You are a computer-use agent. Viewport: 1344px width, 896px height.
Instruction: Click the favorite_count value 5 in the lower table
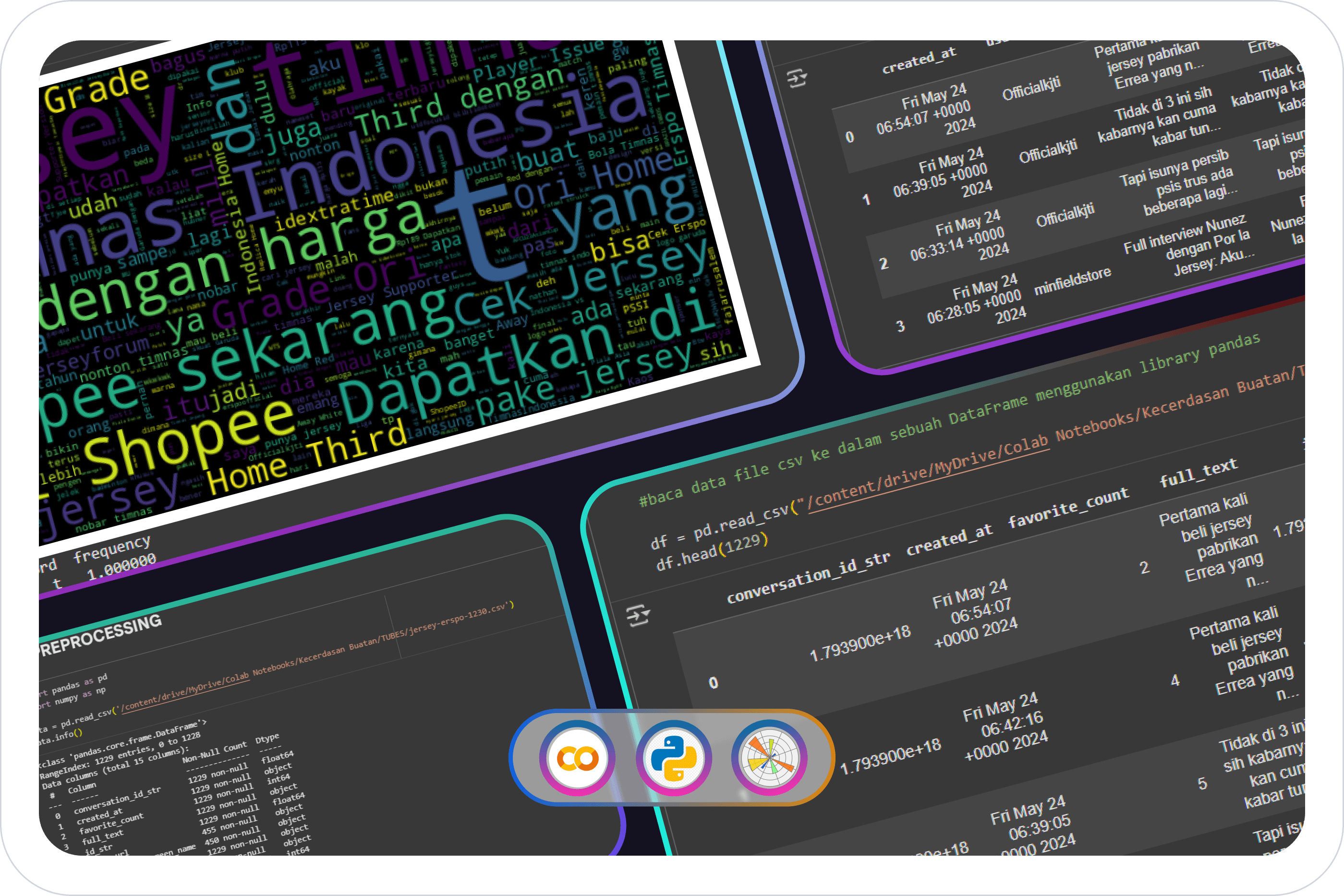click(x=1202, y=784)
